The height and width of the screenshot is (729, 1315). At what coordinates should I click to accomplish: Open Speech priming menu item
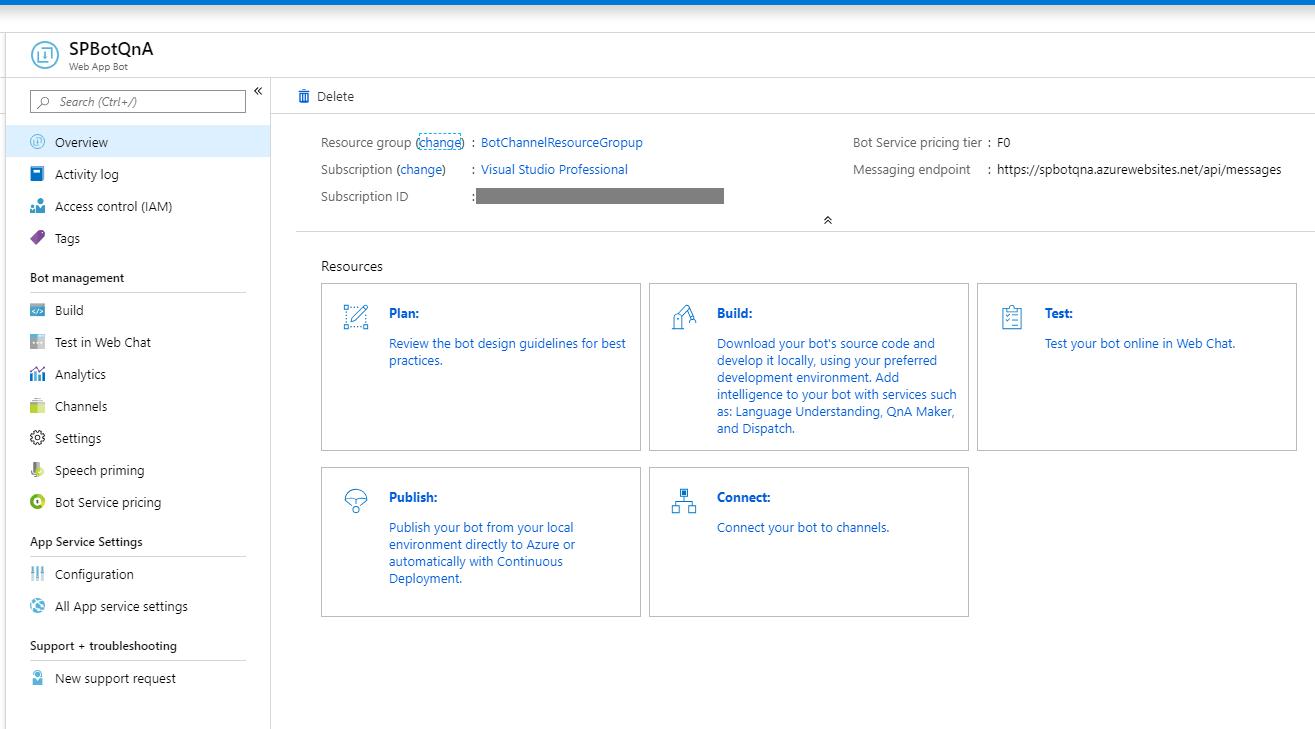coord(137,470)
